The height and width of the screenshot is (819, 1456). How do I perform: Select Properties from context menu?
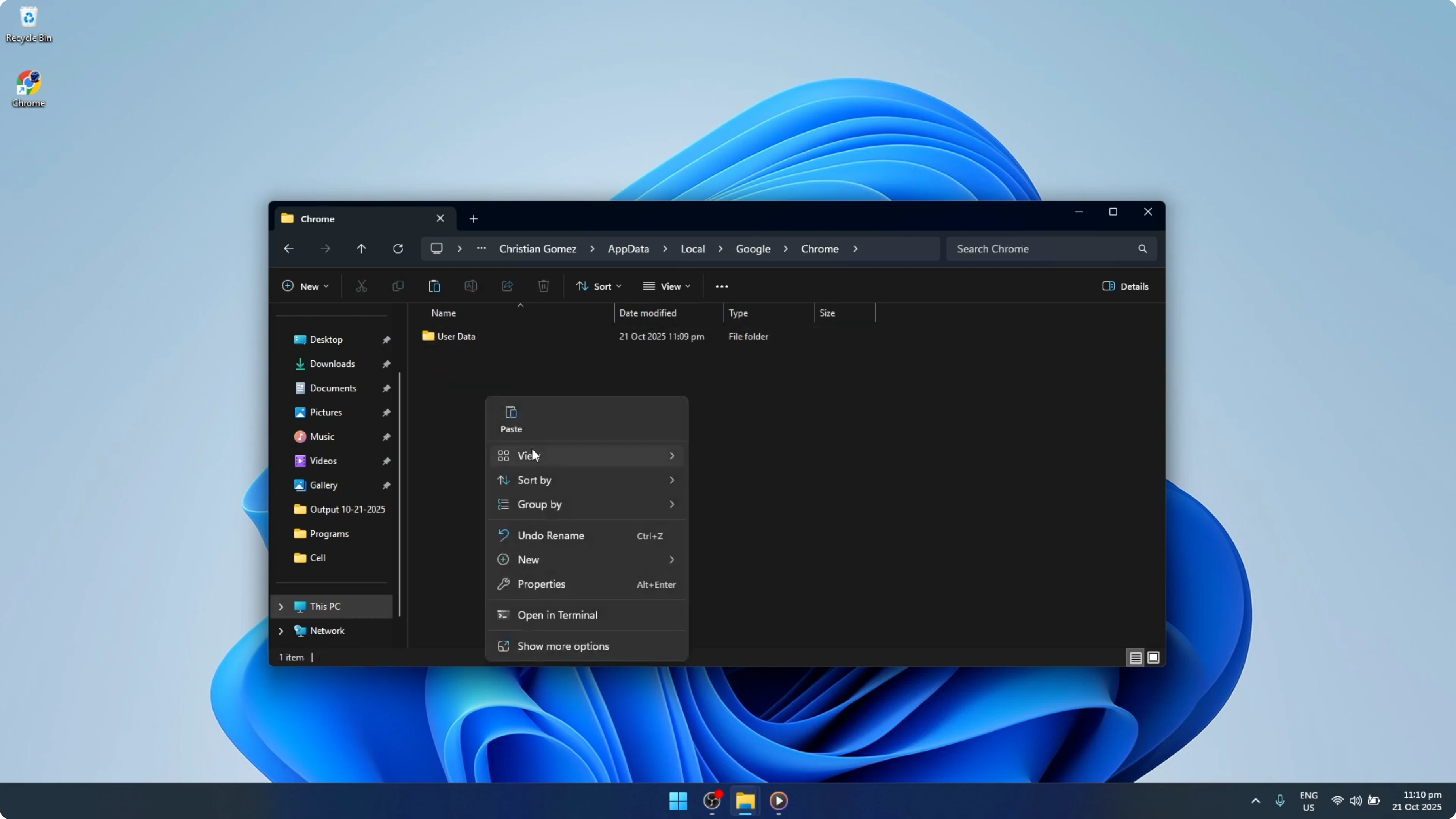tap(541, 584)
